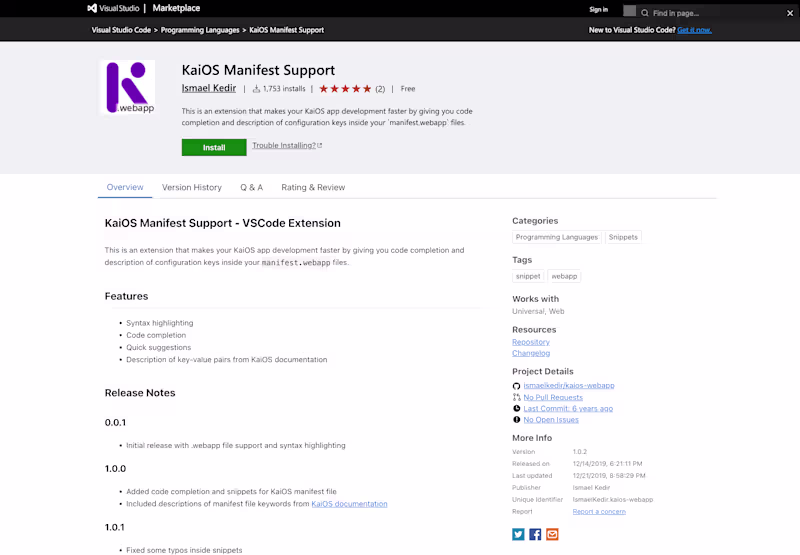Open ismaelkedir/kaios-webapp repository link
This screenshot has height=555, width=800.
[569, 386]
